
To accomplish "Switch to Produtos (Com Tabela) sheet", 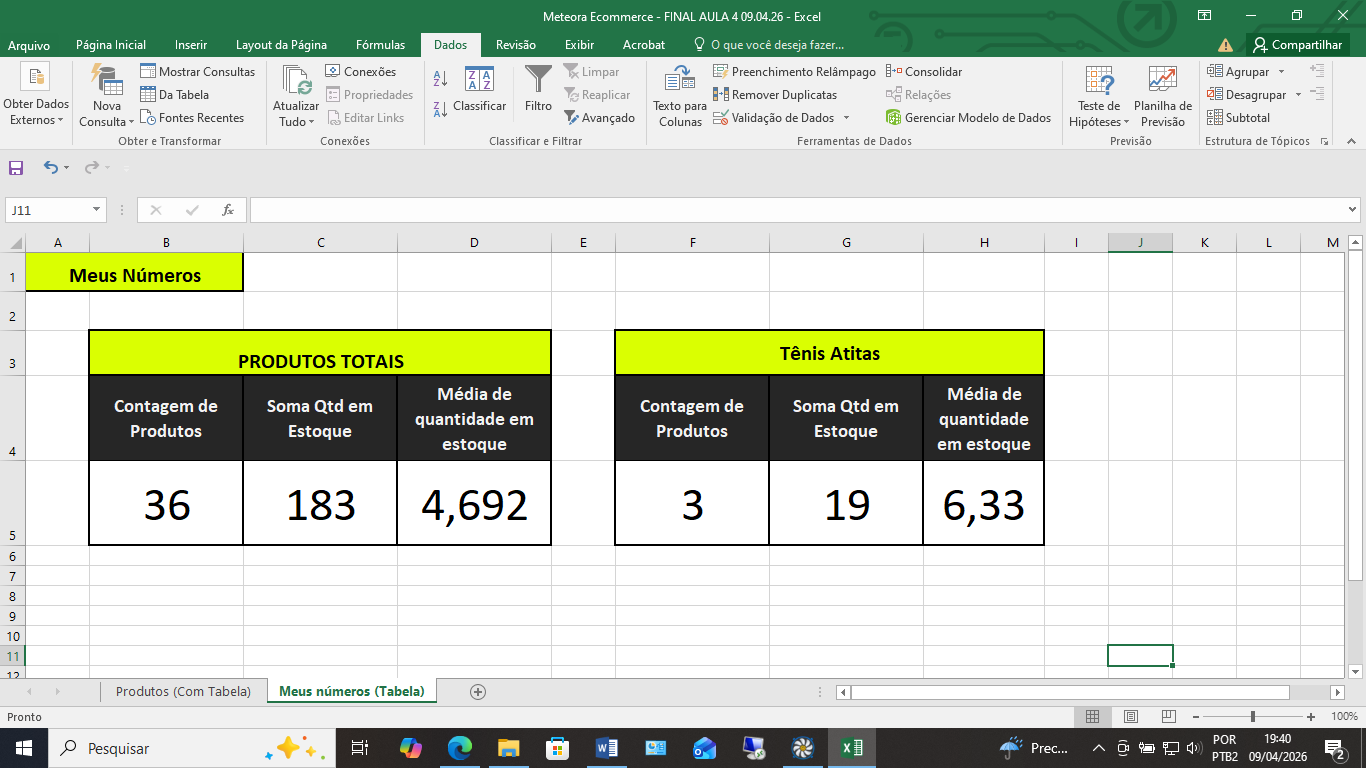I will 183,691.
